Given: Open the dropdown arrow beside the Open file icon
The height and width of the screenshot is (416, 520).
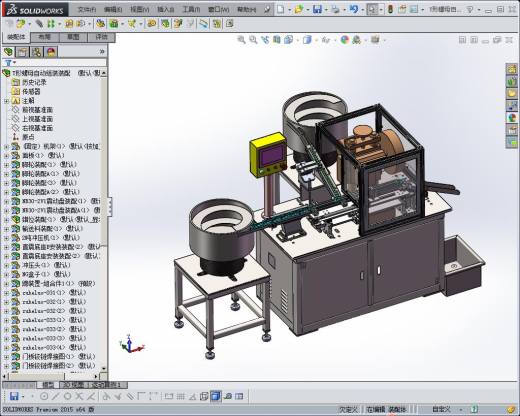Looking at the screenshot, I should pos(307,10).
